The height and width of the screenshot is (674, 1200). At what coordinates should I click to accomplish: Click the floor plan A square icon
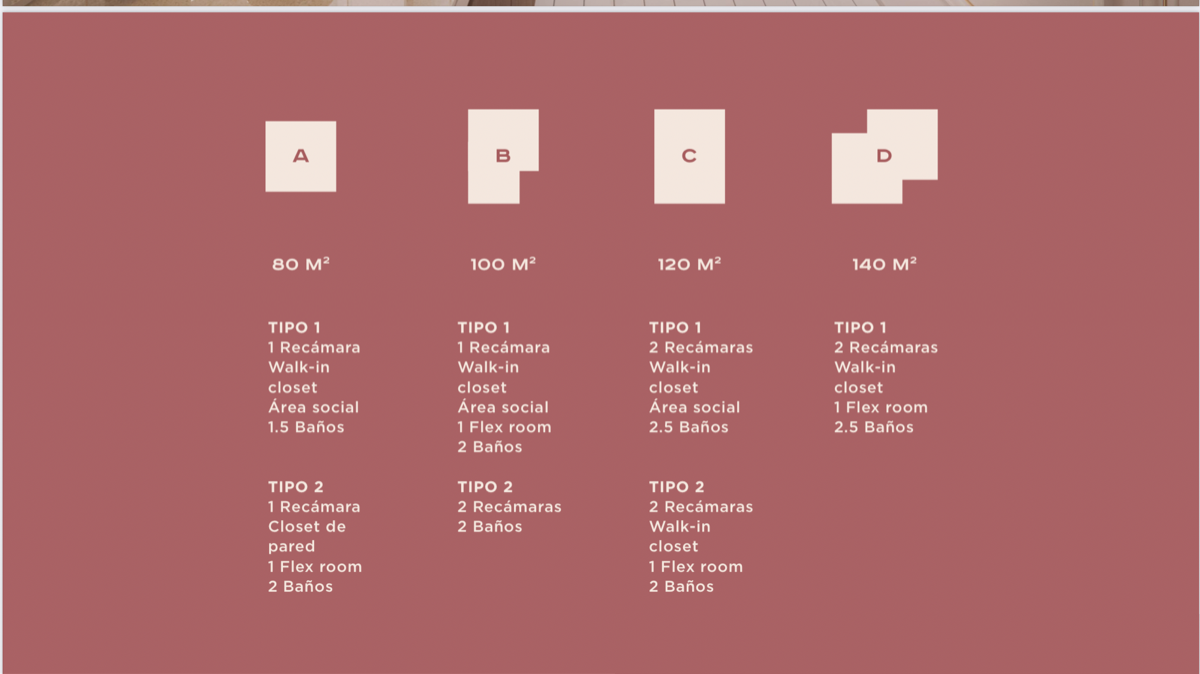[x=300, y=156]
